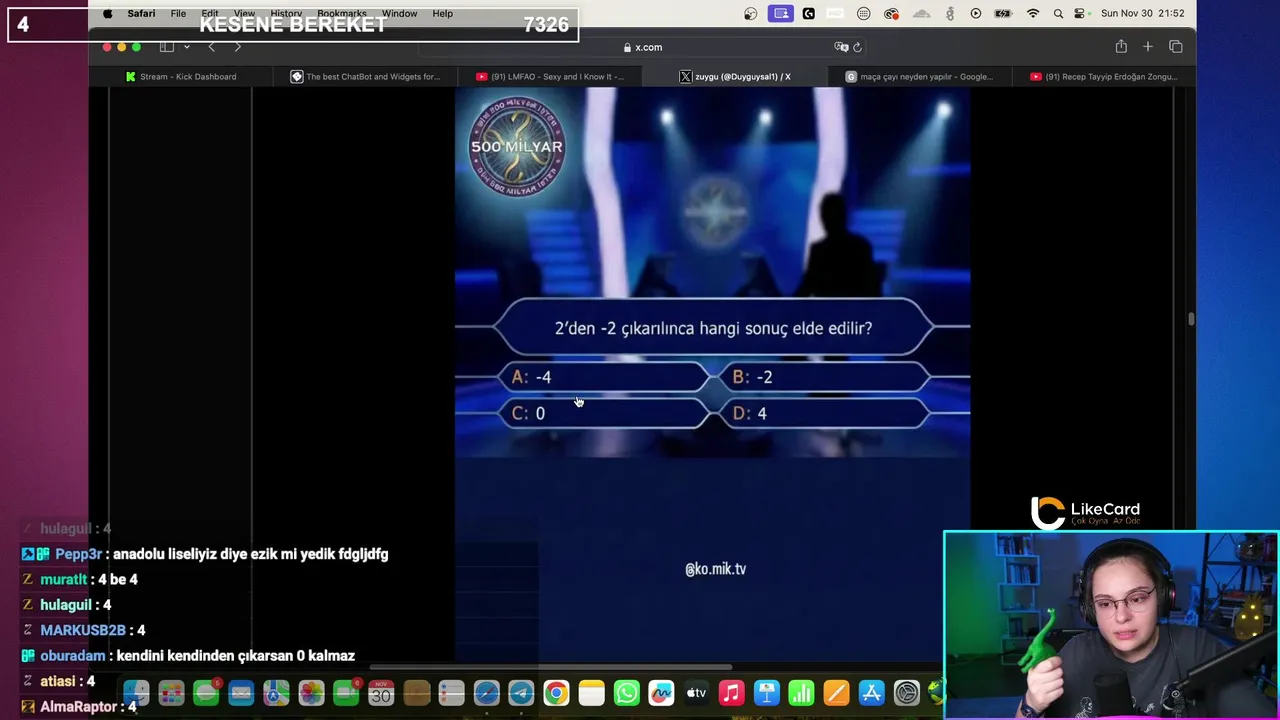Open Google Chrome from the Dock
The width and height of the screenshot is (1280, 720).
click(556, 693)
